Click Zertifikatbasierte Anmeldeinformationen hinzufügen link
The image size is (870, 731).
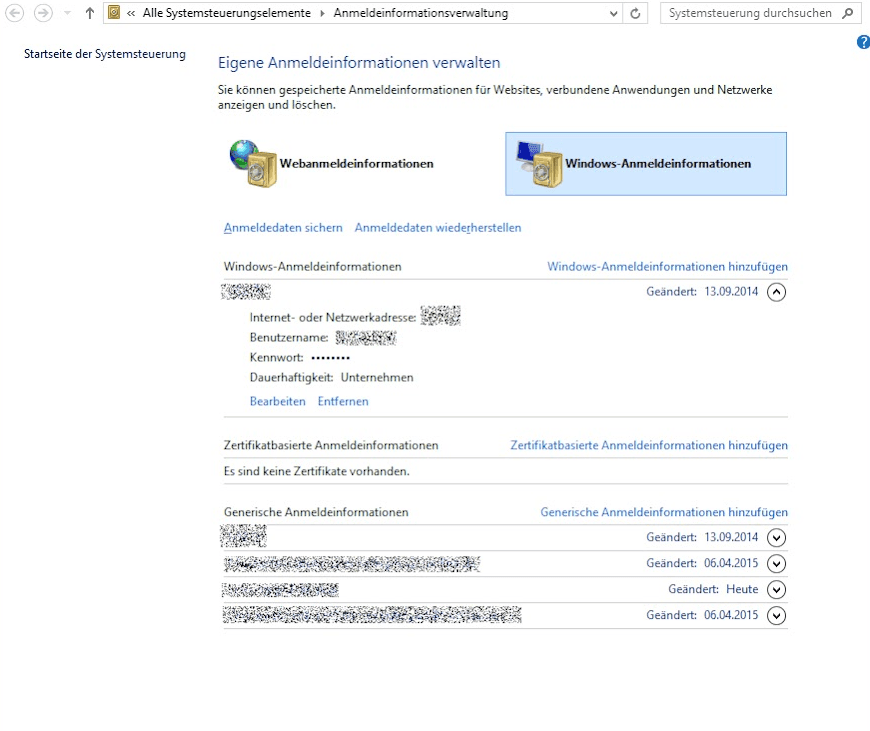click(x=649, y=445)
